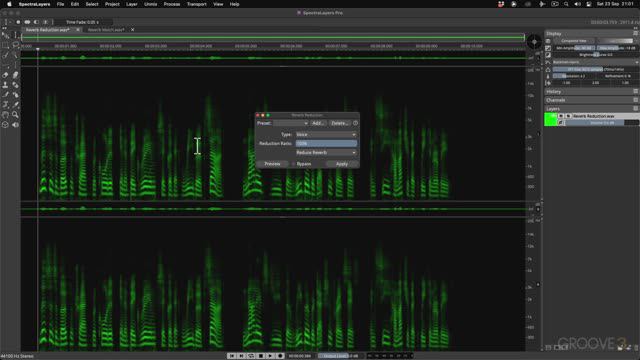Image resolution: width=640 pixels, height=360 pixels.
Task: Open the macOS Spotlight search icon
Action: (x=566, y=4)
